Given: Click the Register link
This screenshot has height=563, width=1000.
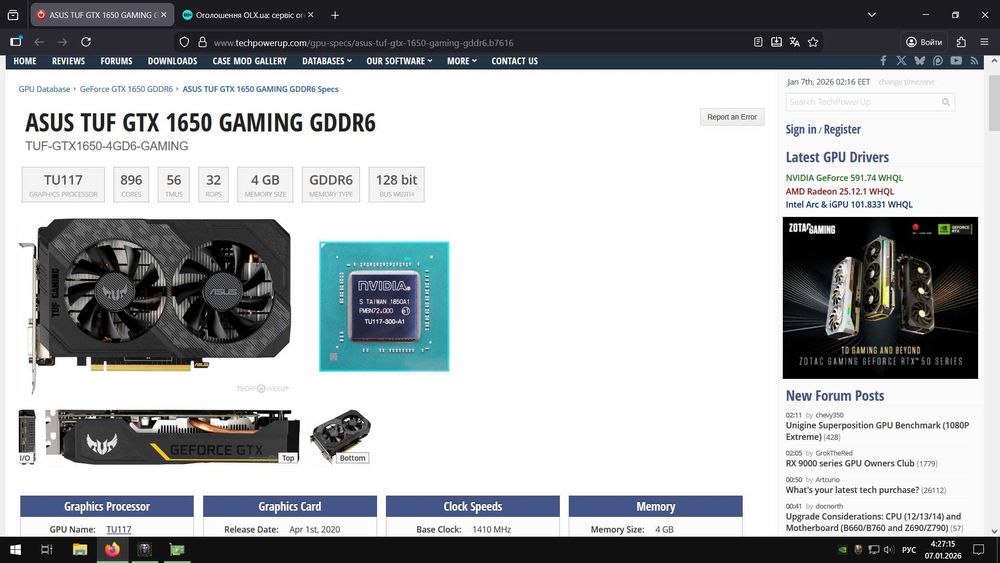Looking at the screenshot, I should [842, 129].
